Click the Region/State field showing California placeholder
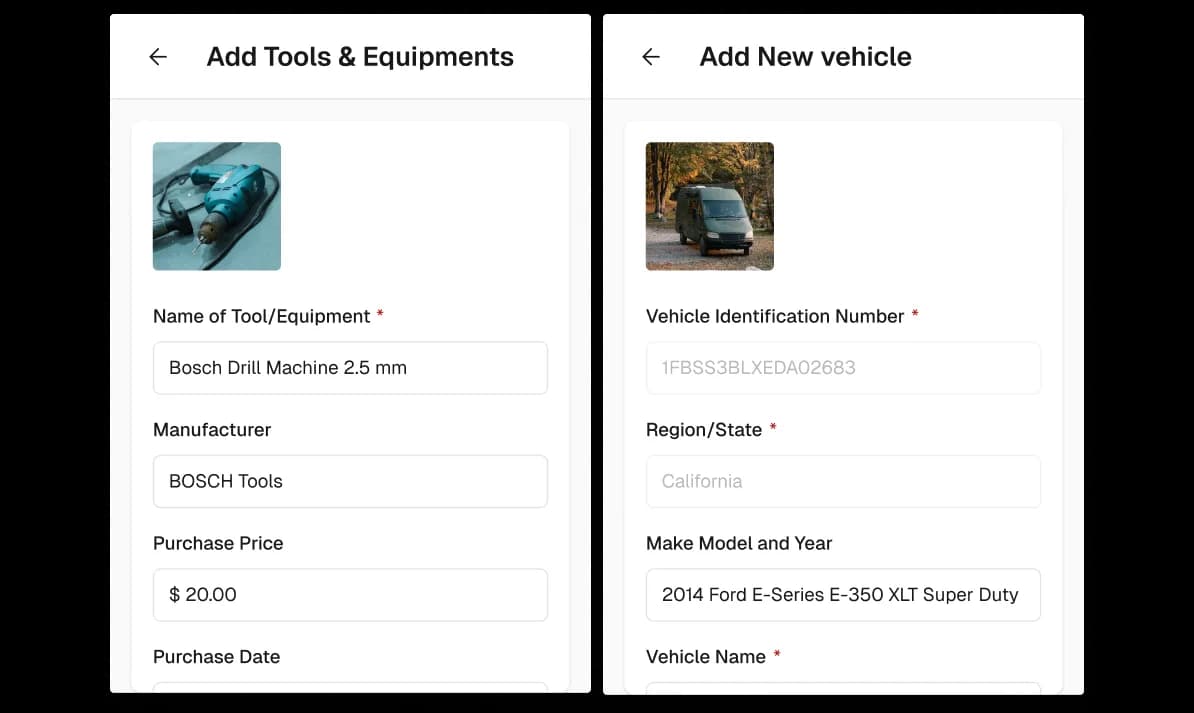Viewport: 1194px width, 713px height. 843,481
